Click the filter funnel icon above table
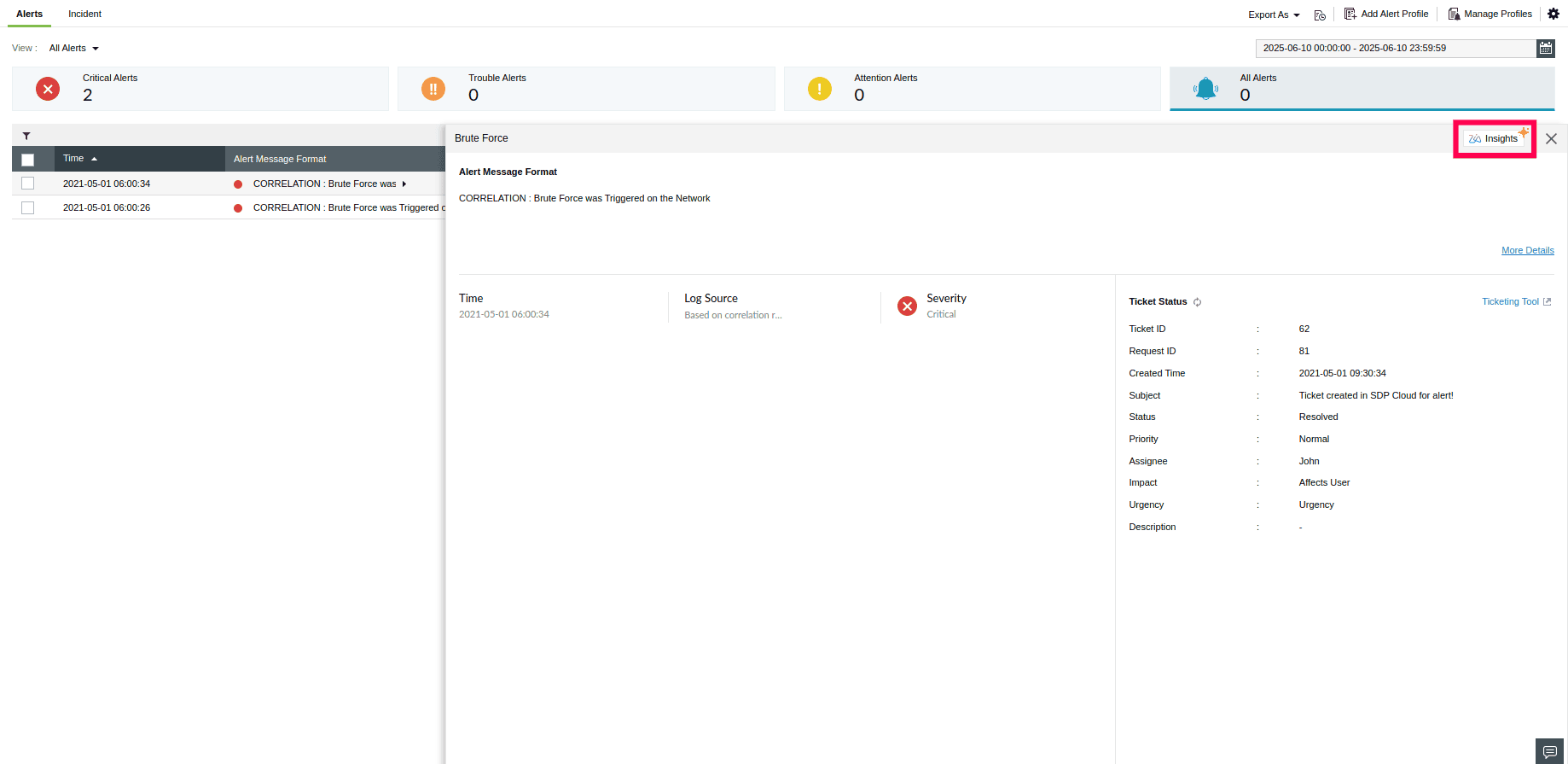This screenshot has width=1568, height=764. click(26, 136)
